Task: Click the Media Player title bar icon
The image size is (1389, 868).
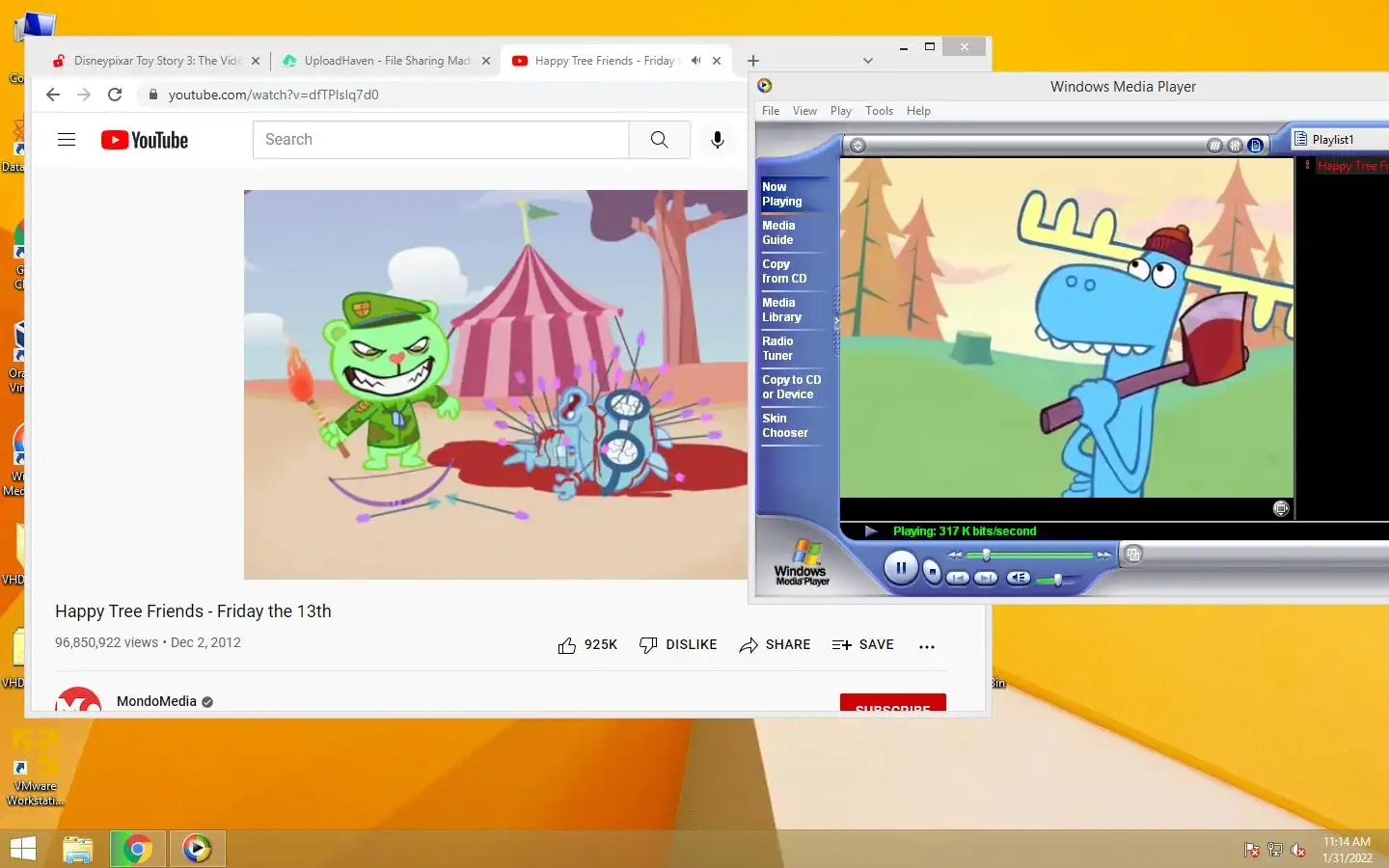Action: click(765, 86)
